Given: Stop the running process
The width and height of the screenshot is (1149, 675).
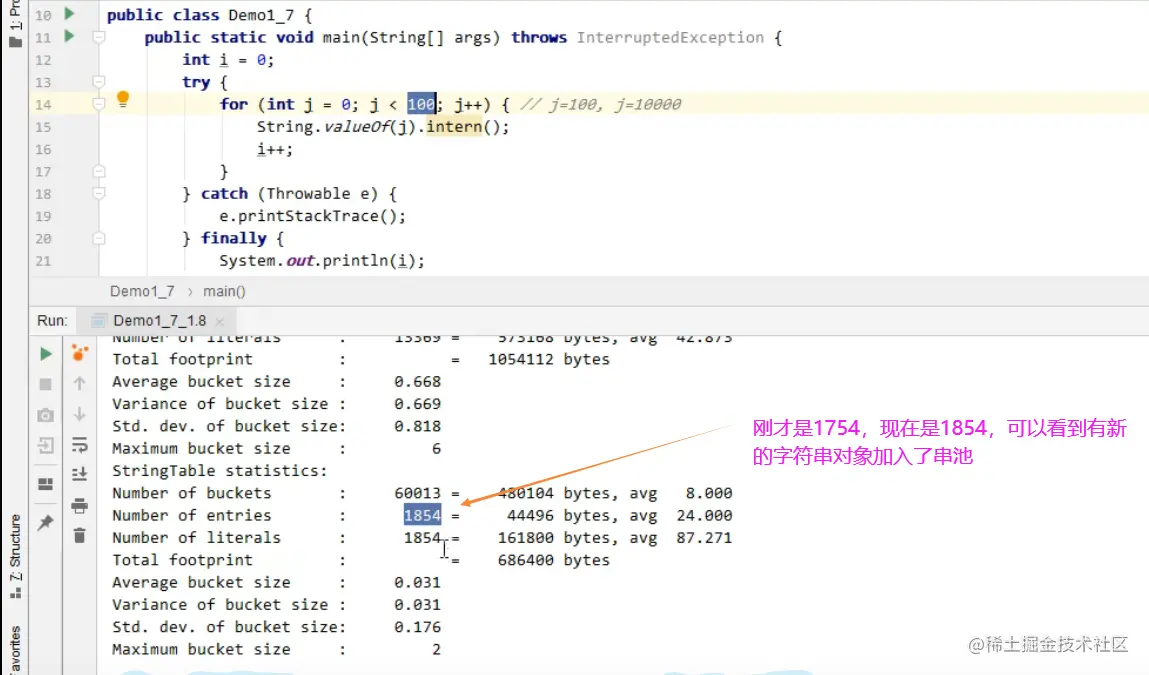Looking at the screenshot, I should pos(45,384).
